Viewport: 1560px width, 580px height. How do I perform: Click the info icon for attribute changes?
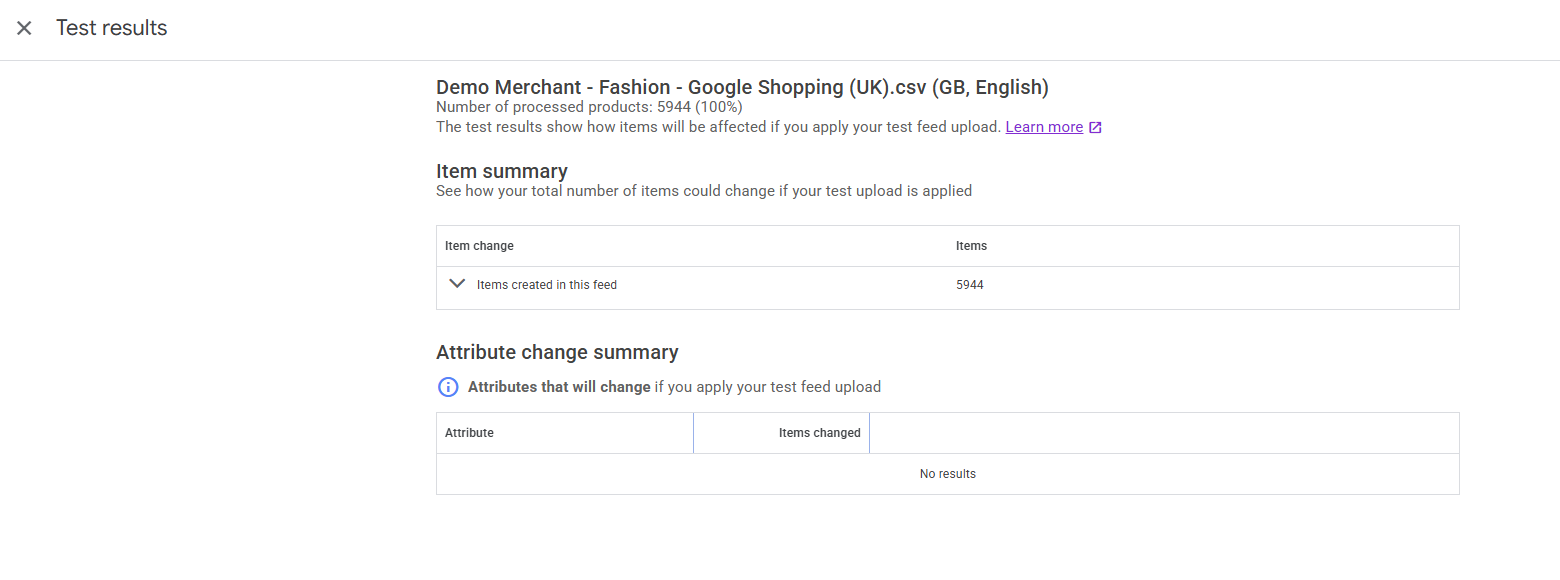(x=448, y=387)
